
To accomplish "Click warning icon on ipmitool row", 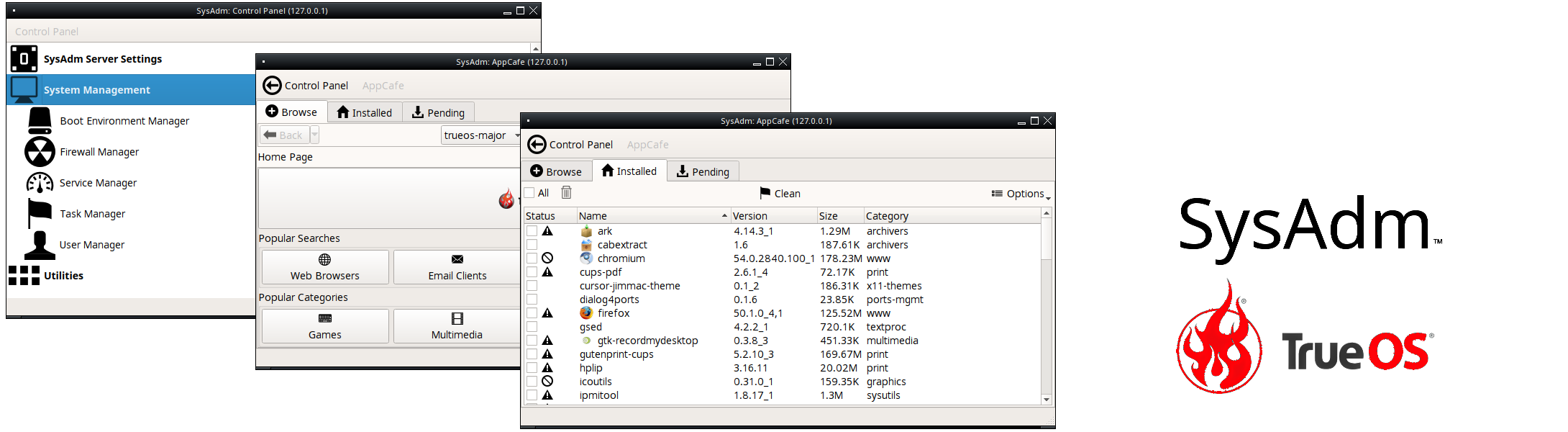I will pos(547,395).
